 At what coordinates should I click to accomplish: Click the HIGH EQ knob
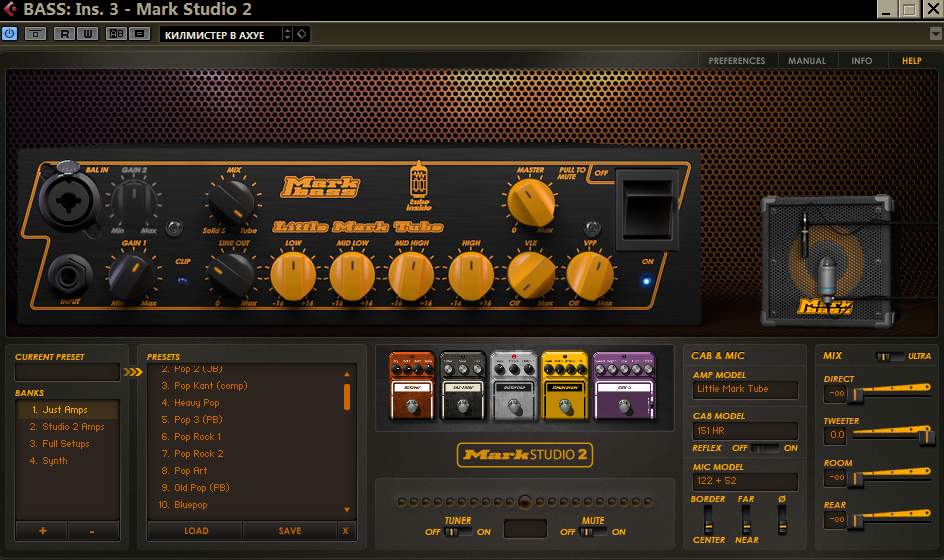pyautogui.click(x=471, y=275)
